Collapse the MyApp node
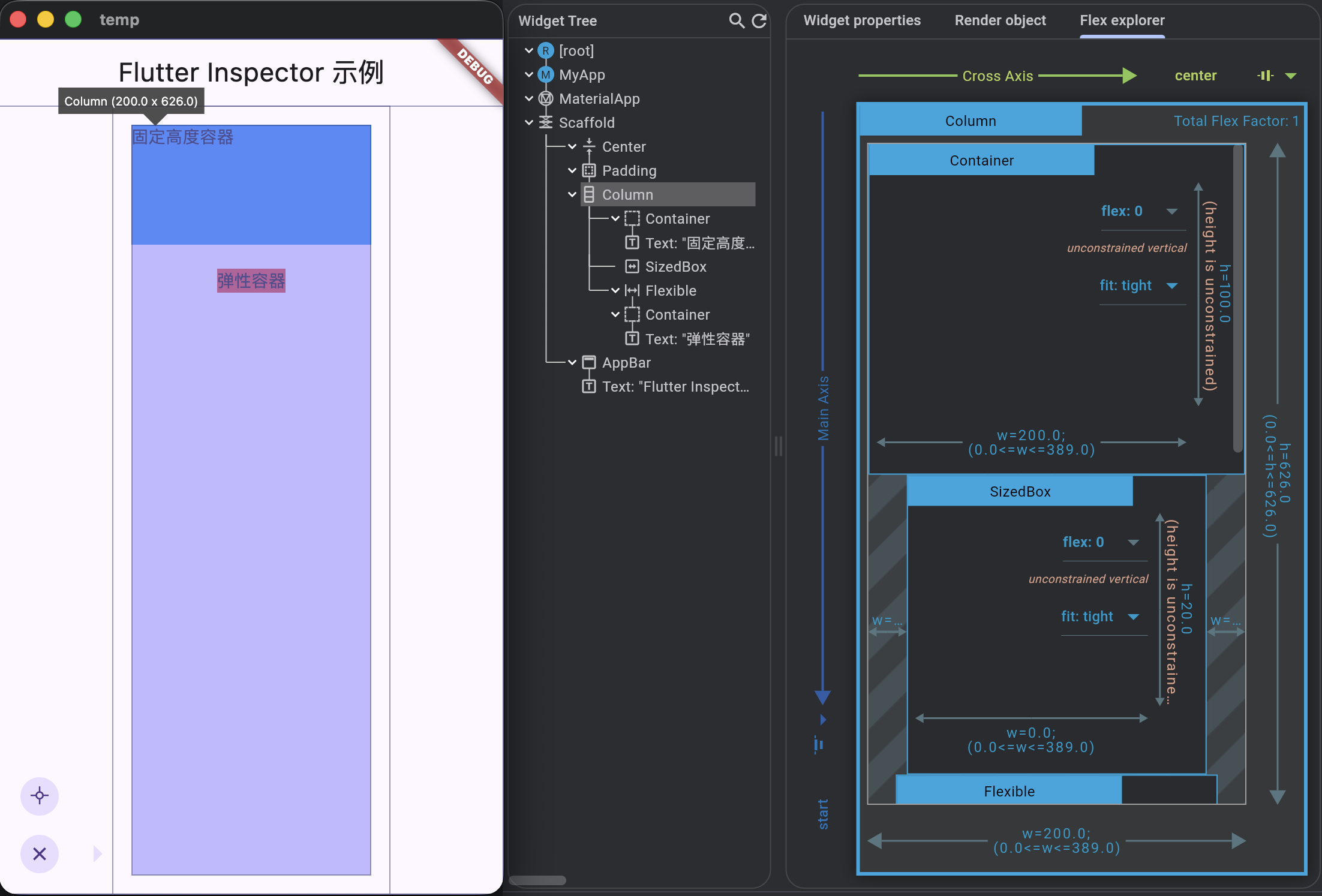The image size is (1322, 896). point(529,75)
